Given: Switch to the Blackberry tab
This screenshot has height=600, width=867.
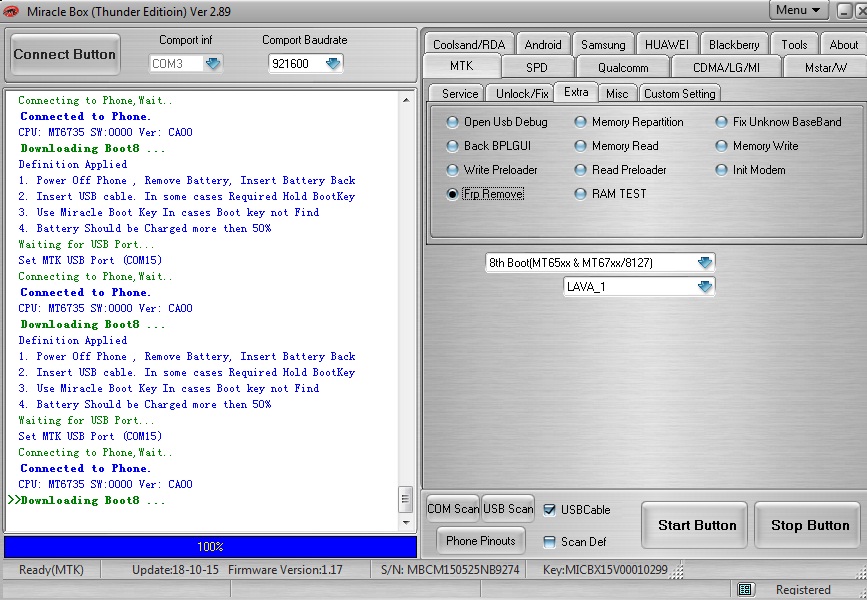Looking at the screenshot, I should [x=734, y=45].
